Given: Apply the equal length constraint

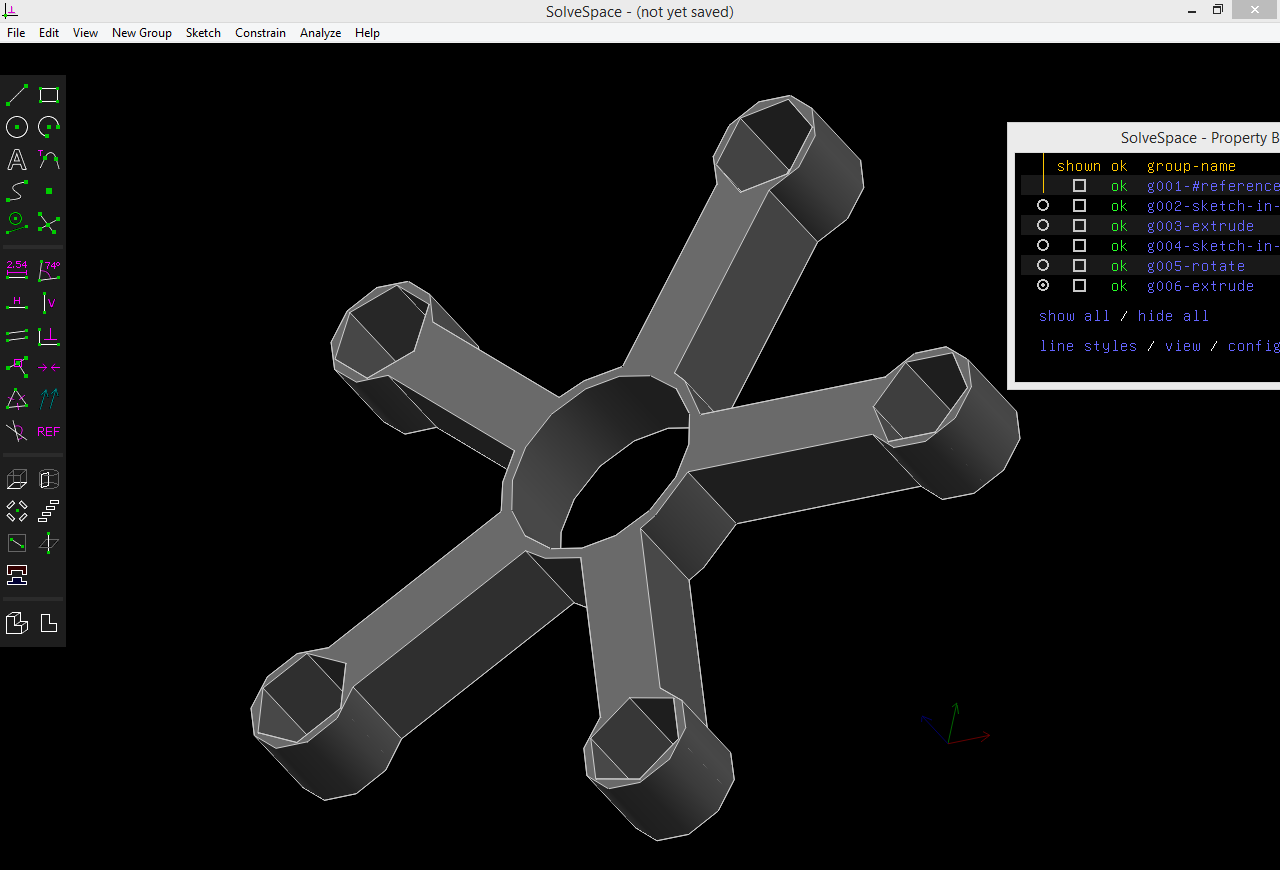Looking at the screenshot, I should click(17, 399).
